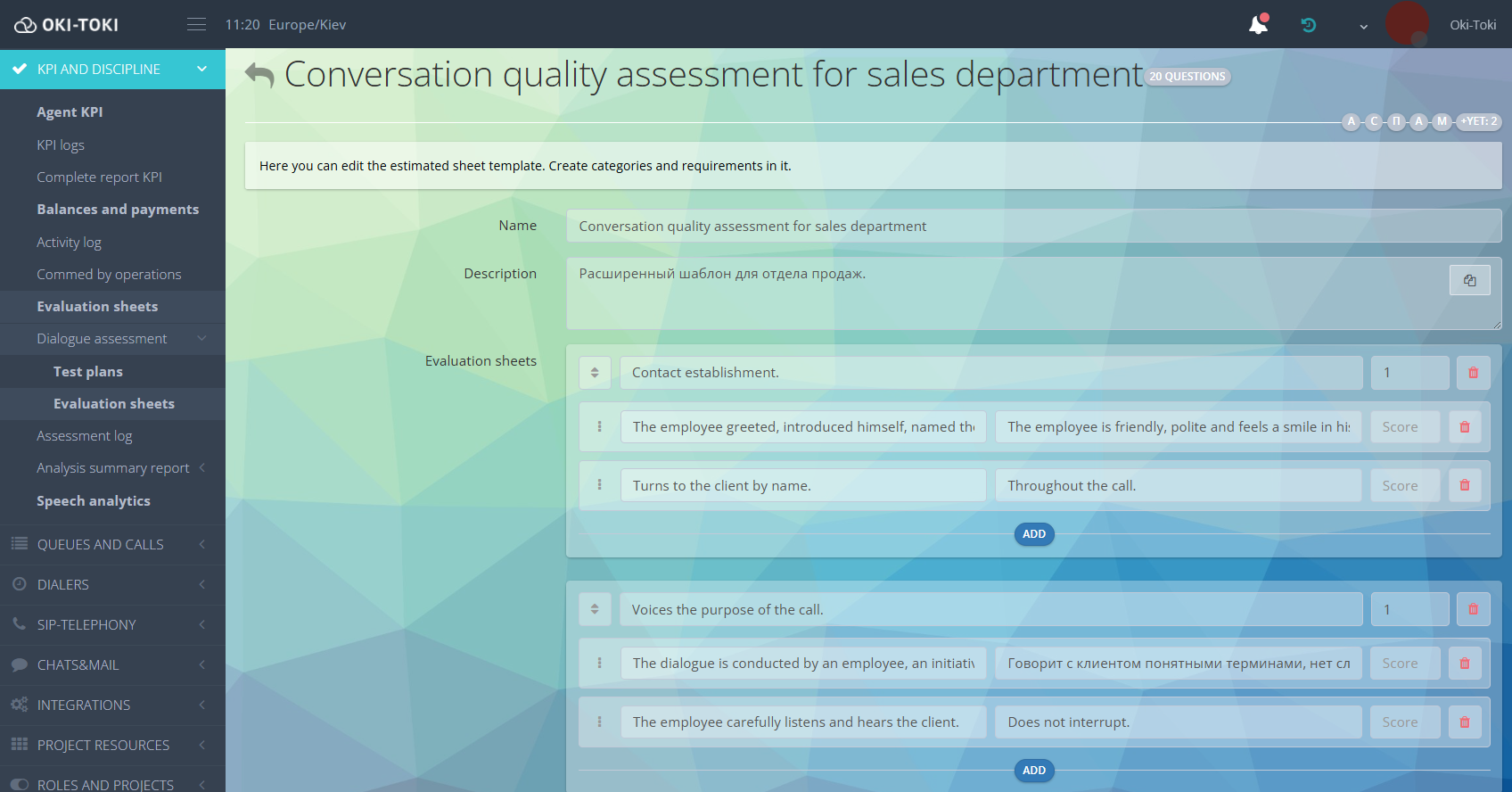Delete the 'Does not interrupt' requirement row

pyautogui.click(x=1464, y=722)
